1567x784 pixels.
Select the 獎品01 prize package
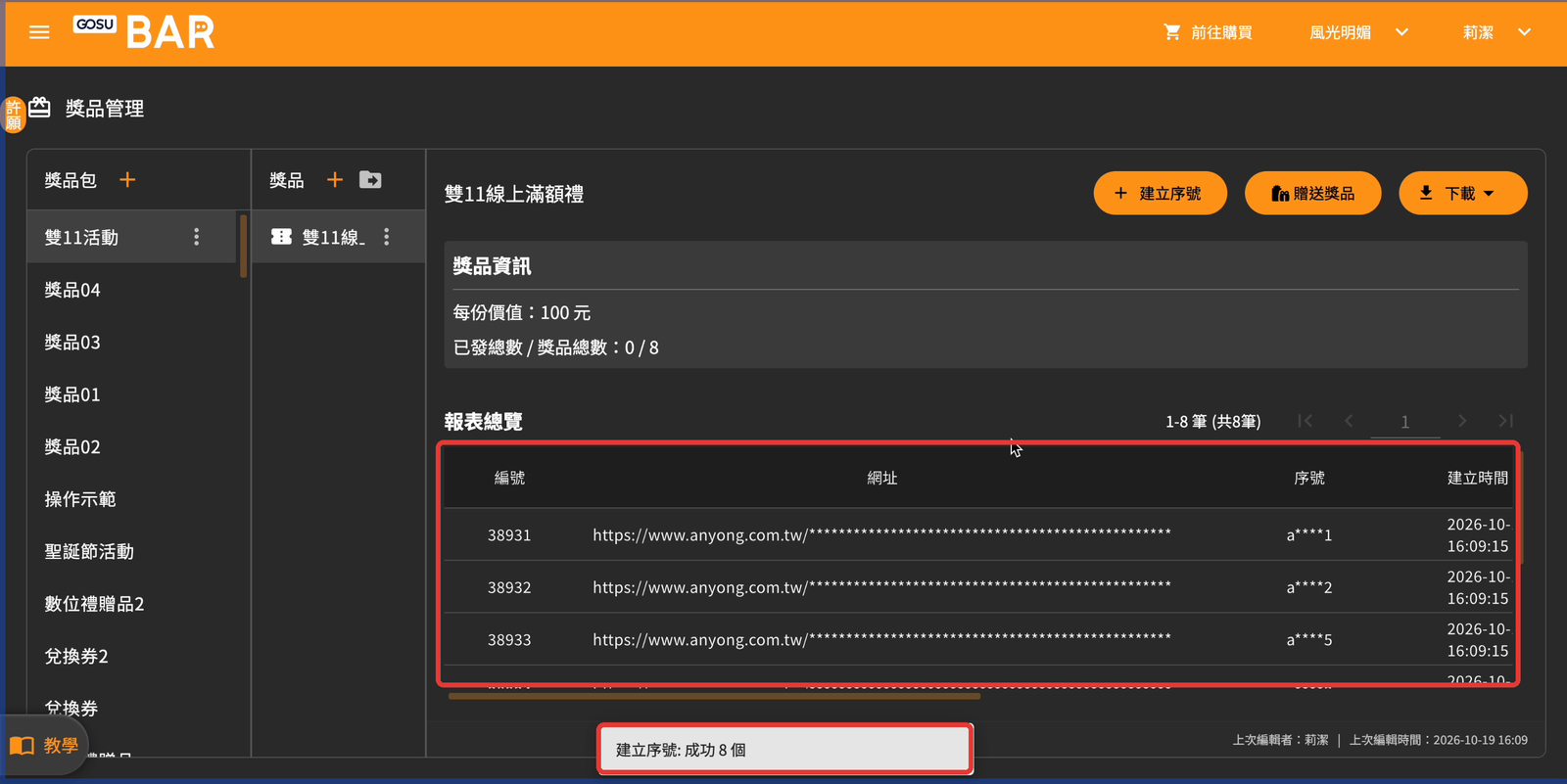[x=133, y=394]
